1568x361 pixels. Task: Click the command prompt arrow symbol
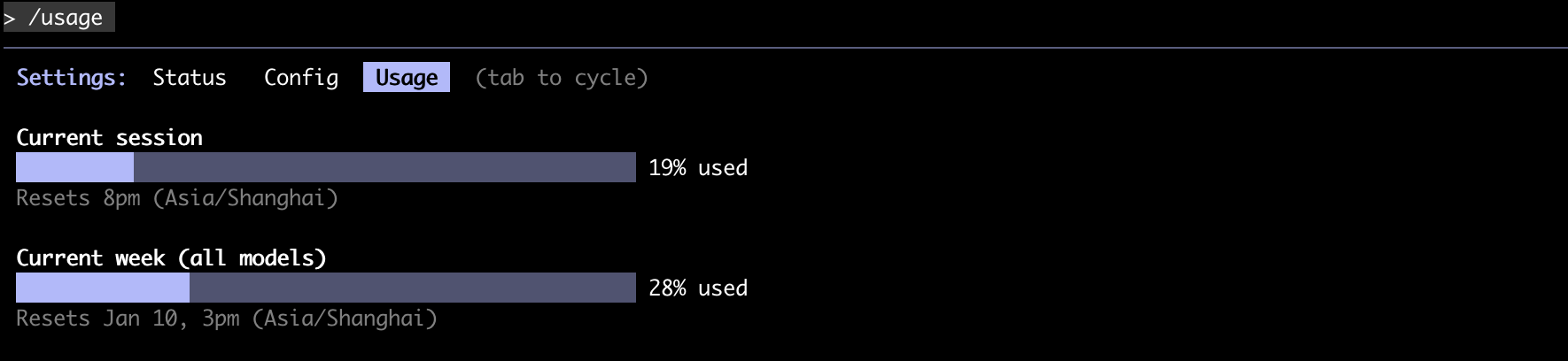click(10, 19)
